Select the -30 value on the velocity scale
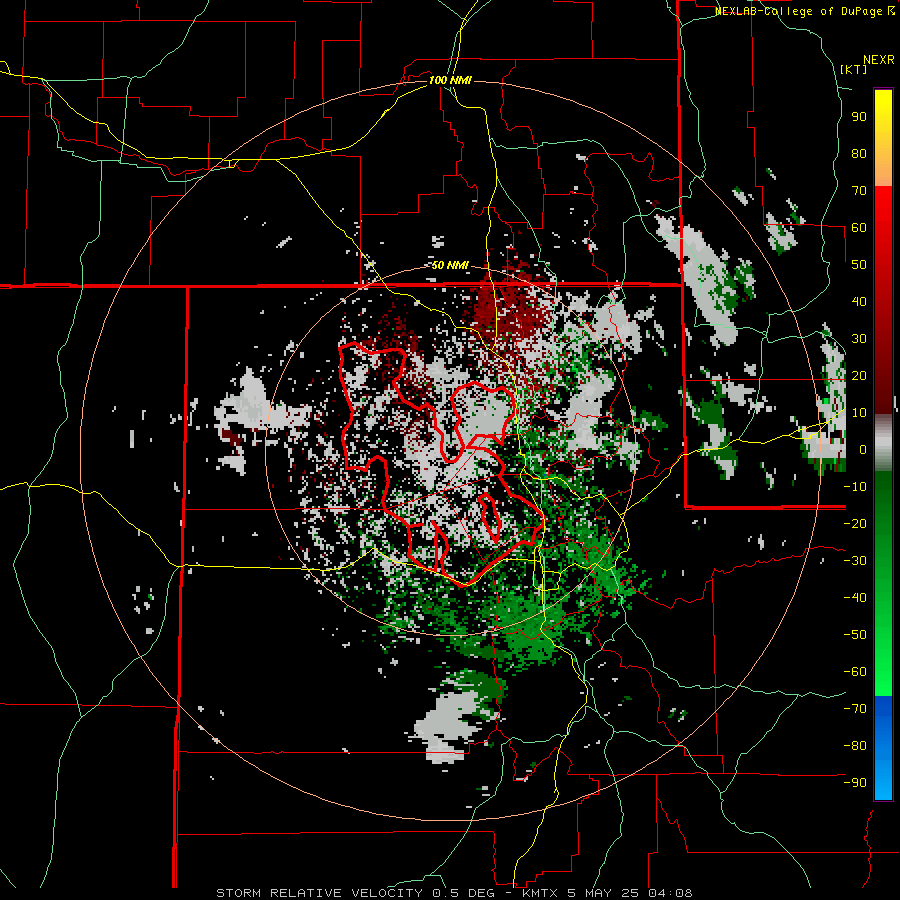The width and height of the screenshot is (900, 900). [x=855, y=561]
